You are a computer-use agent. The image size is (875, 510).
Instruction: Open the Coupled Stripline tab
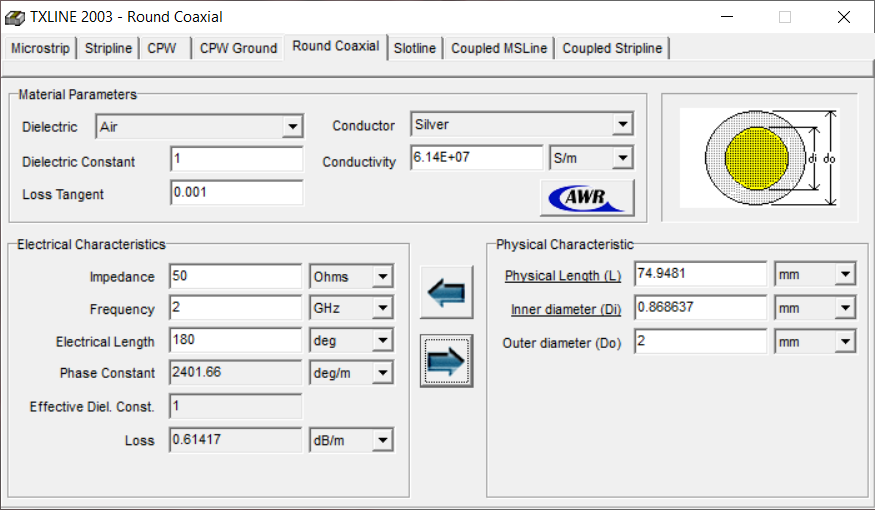click(x=612, y=49)
